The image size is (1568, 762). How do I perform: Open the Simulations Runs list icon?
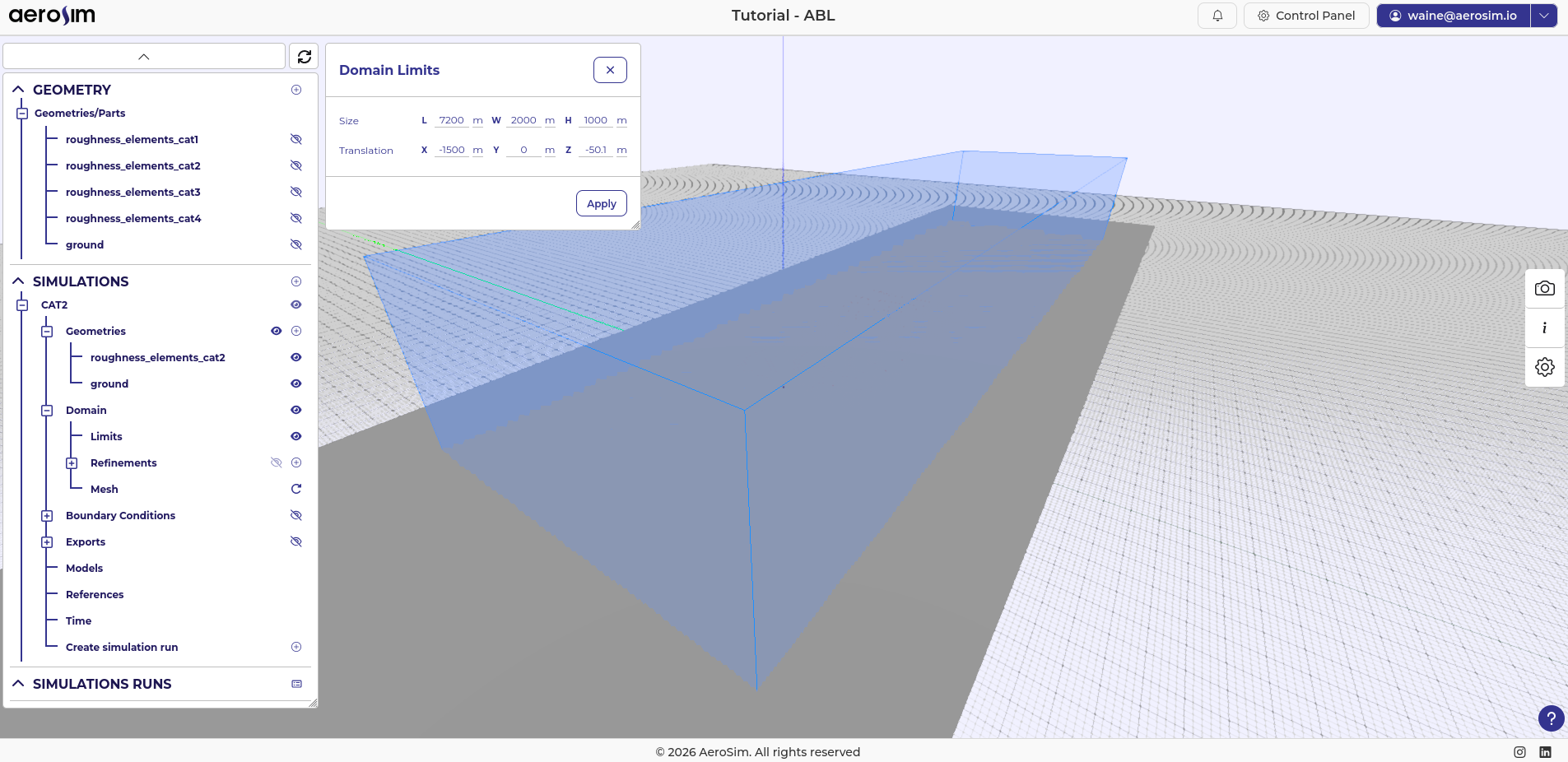coord(296,684)
